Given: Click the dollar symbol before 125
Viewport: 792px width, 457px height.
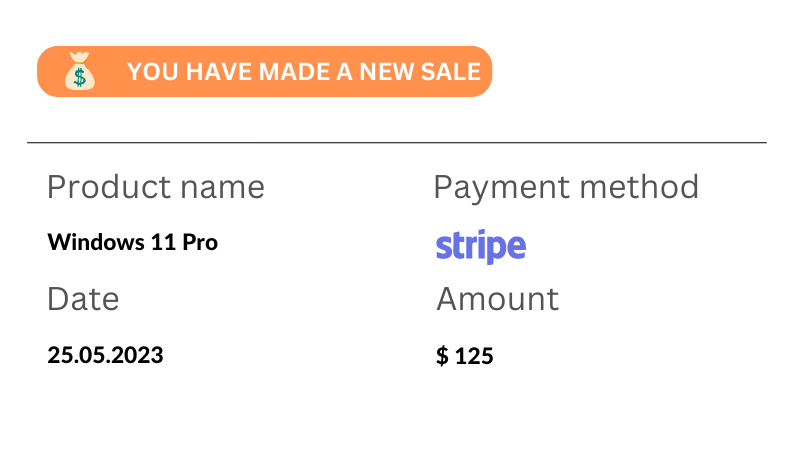Looking at the screenshot, I should pyautogui.click(x=442, y=356).
